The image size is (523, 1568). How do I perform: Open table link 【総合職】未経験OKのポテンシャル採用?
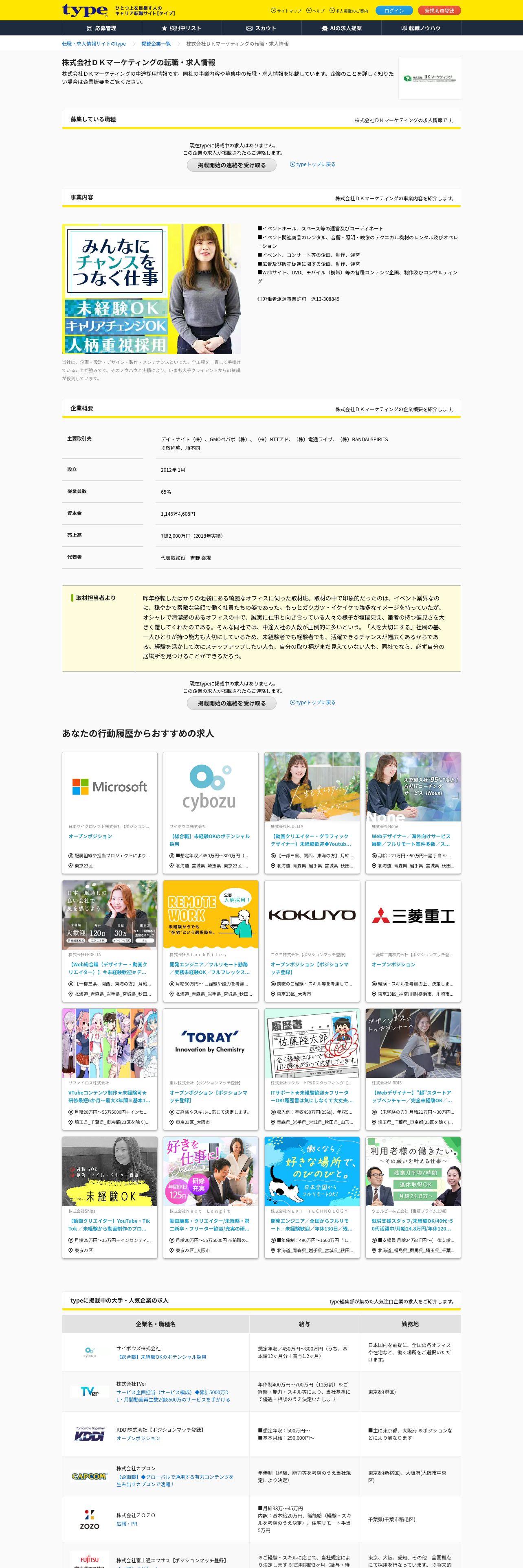tap(161, 1357)
